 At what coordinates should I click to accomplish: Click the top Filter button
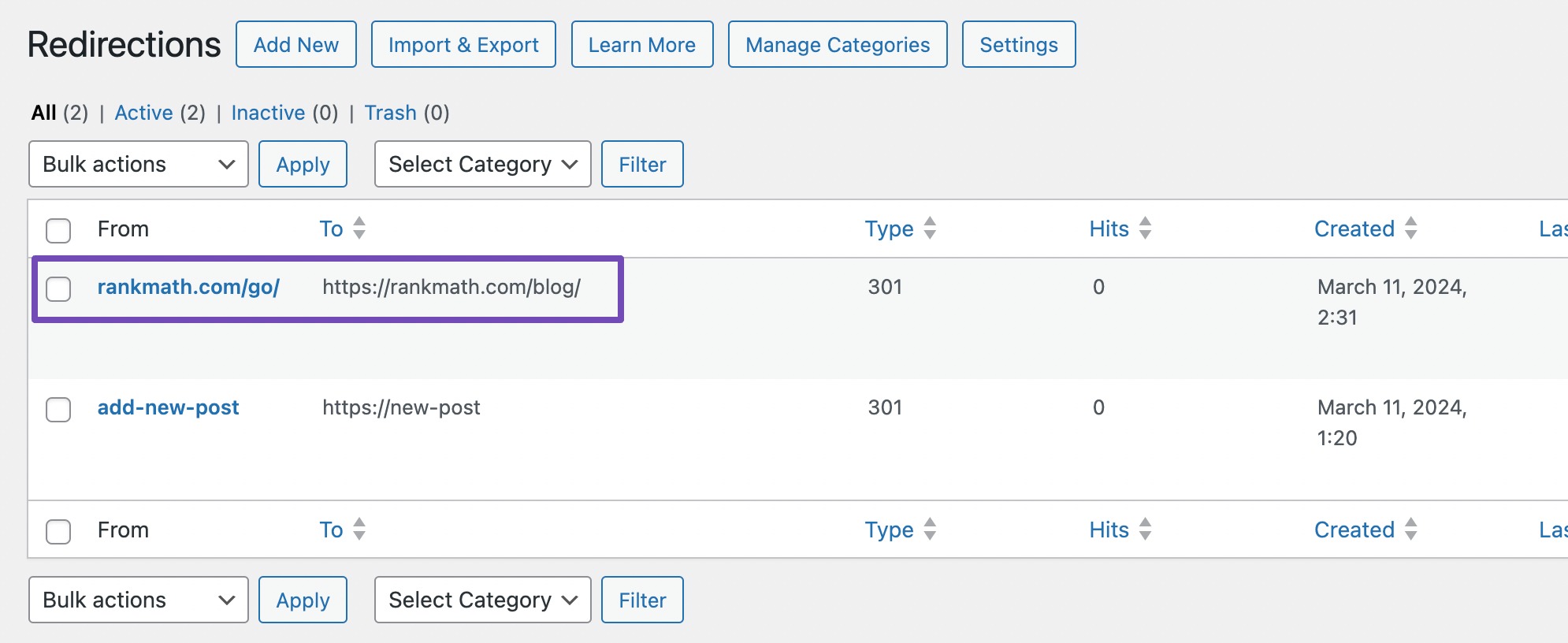tap(642, 164)
